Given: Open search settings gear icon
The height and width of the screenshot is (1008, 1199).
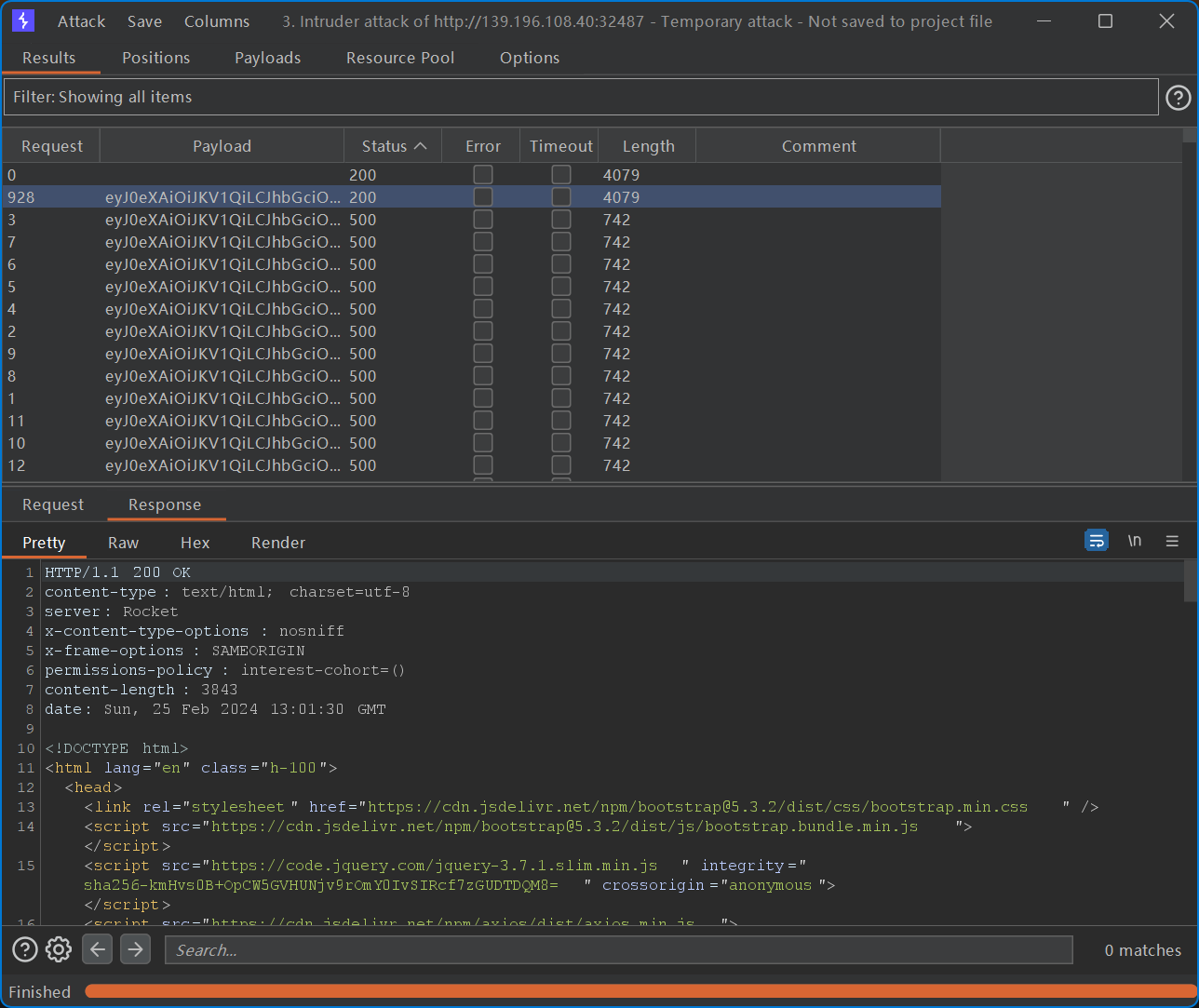Looking at the screenshot, I should [59, 949].
